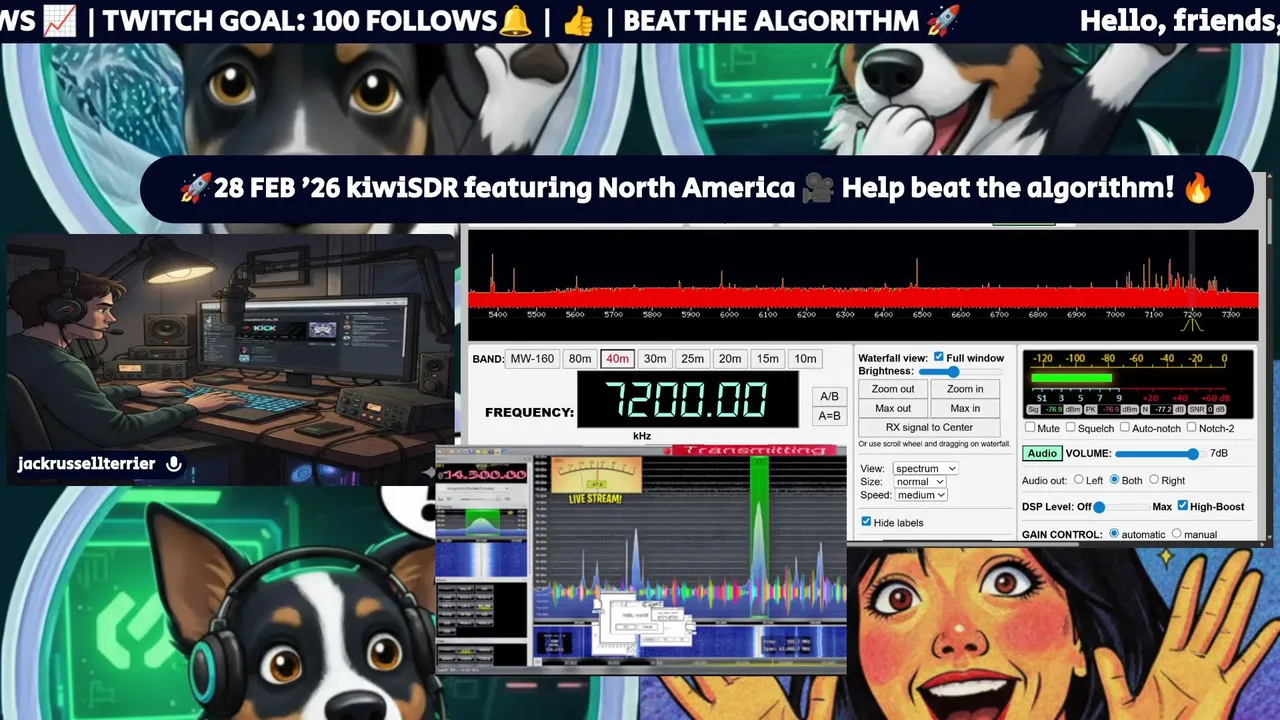Toggle the Hide labels checkbox

(866, 522)
